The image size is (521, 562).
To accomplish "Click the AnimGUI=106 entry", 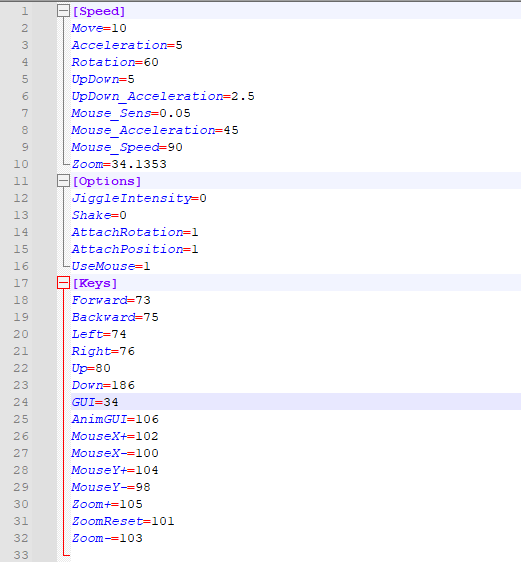I will [x=115, y=419].
